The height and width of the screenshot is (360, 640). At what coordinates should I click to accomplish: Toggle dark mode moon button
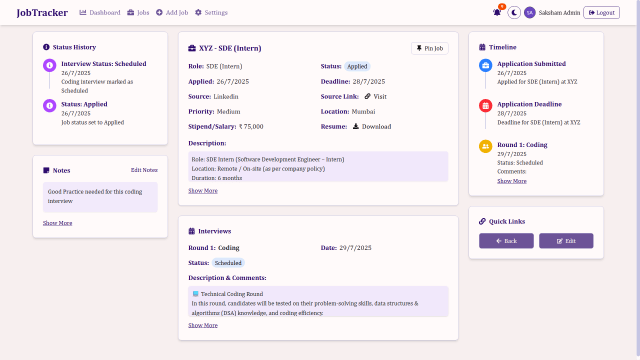click(x=514, y=13)
